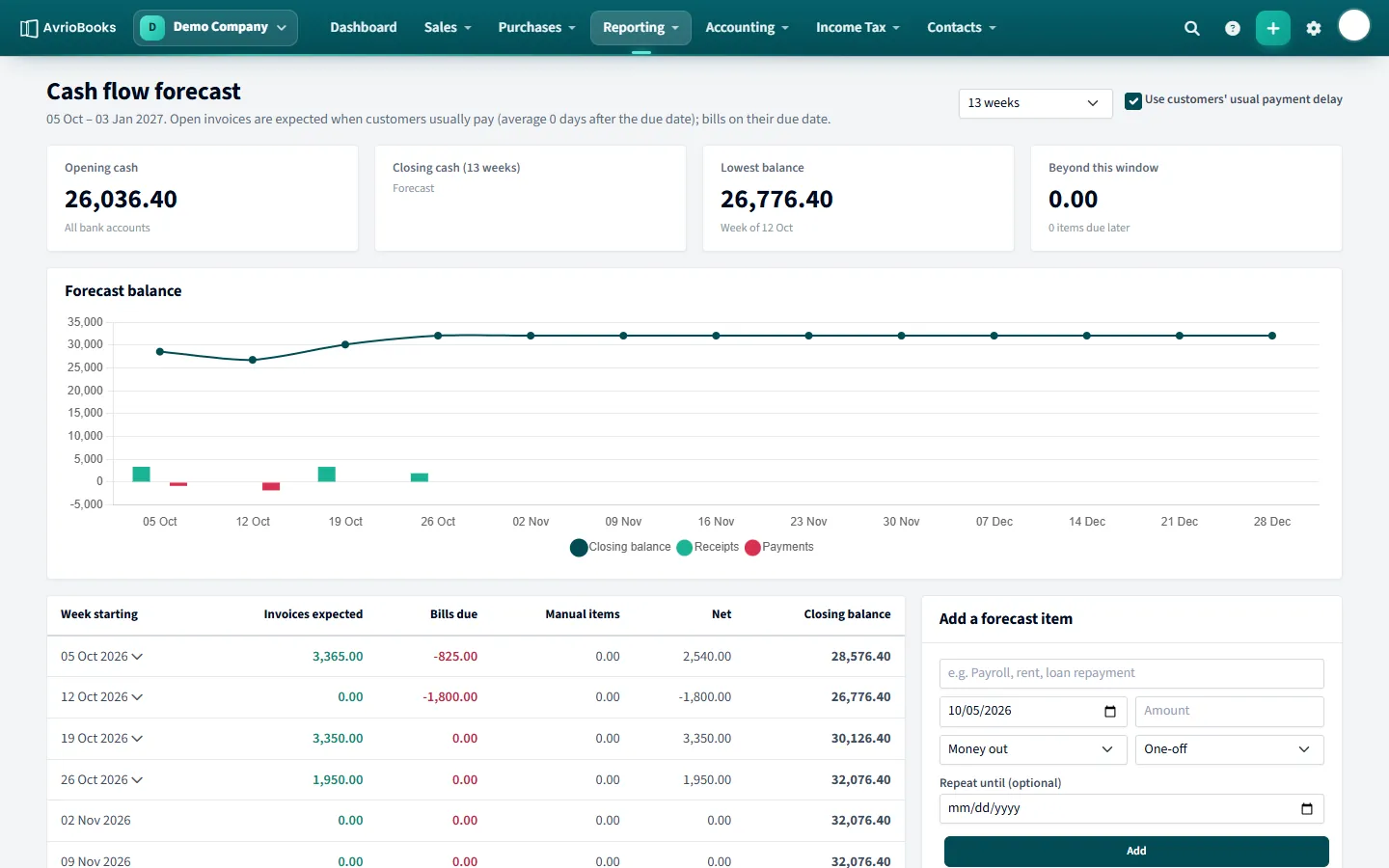The width and height of the screenshot is (1389, 868).
Task: Click the Closing balance column header
Action: (x=848, y=614)
